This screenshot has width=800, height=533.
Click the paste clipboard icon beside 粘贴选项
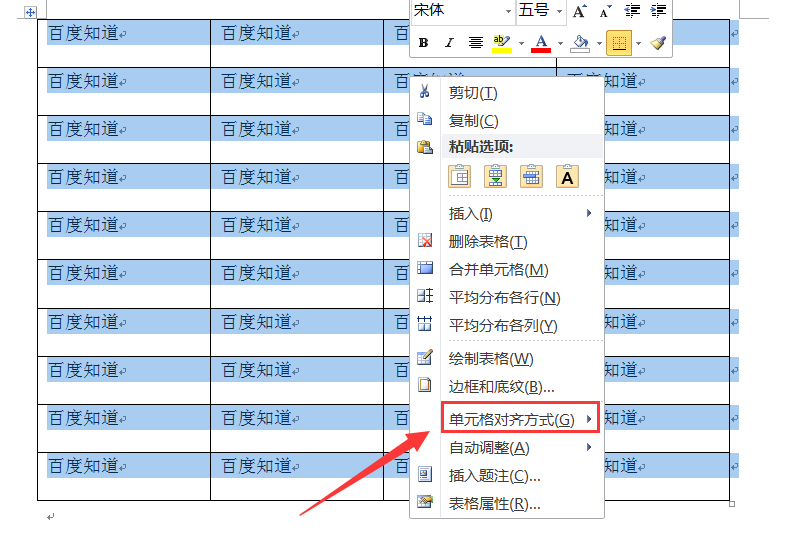pyautogui.click(x=424, y=147)
